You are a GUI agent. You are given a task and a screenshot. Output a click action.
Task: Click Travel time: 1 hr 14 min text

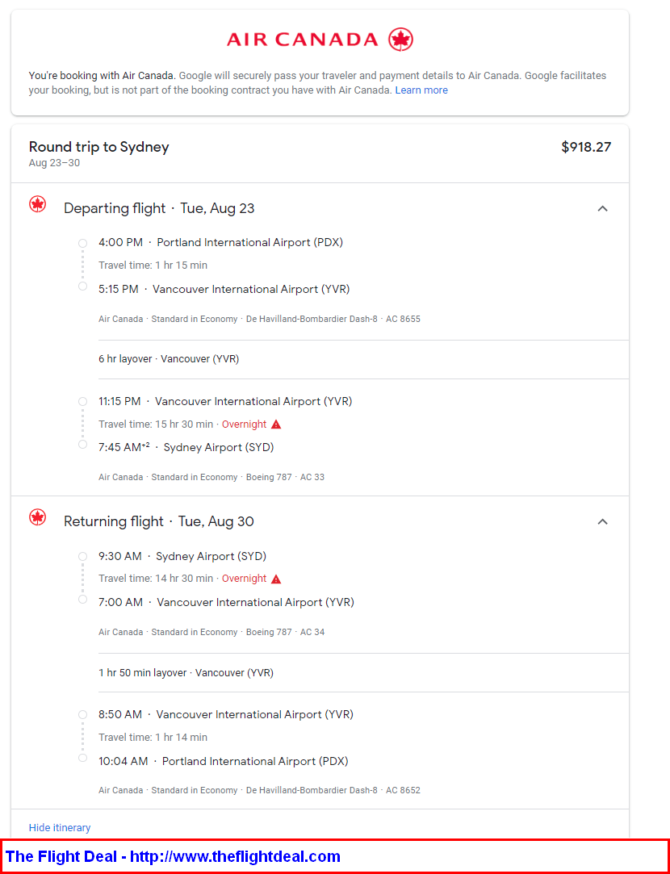(153, 737)
